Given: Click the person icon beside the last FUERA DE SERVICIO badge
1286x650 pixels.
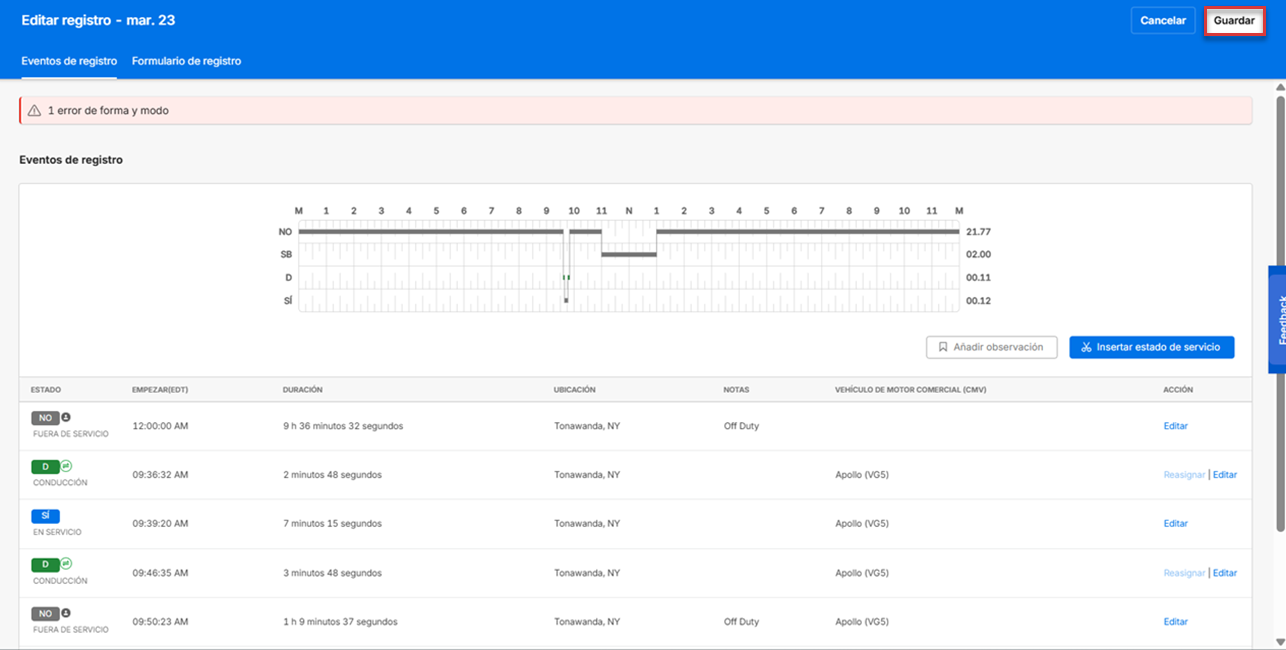Looking at the screenshot, I should tap(66, 612).
